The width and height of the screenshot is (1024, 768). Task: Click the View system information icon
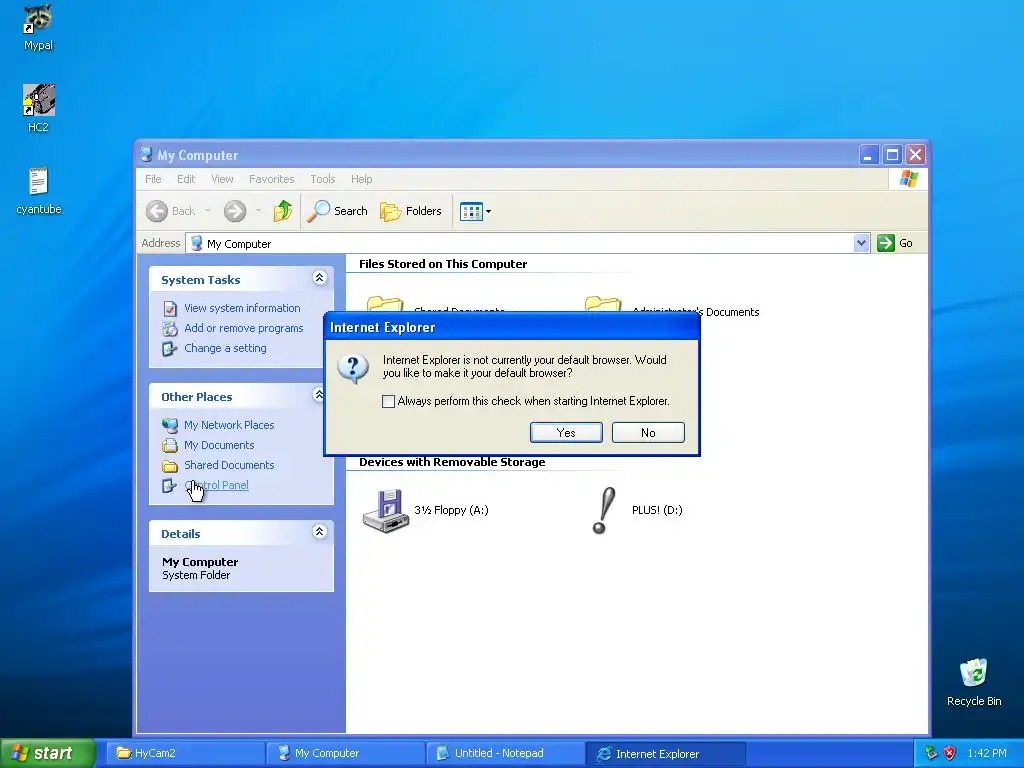point(170,308)
